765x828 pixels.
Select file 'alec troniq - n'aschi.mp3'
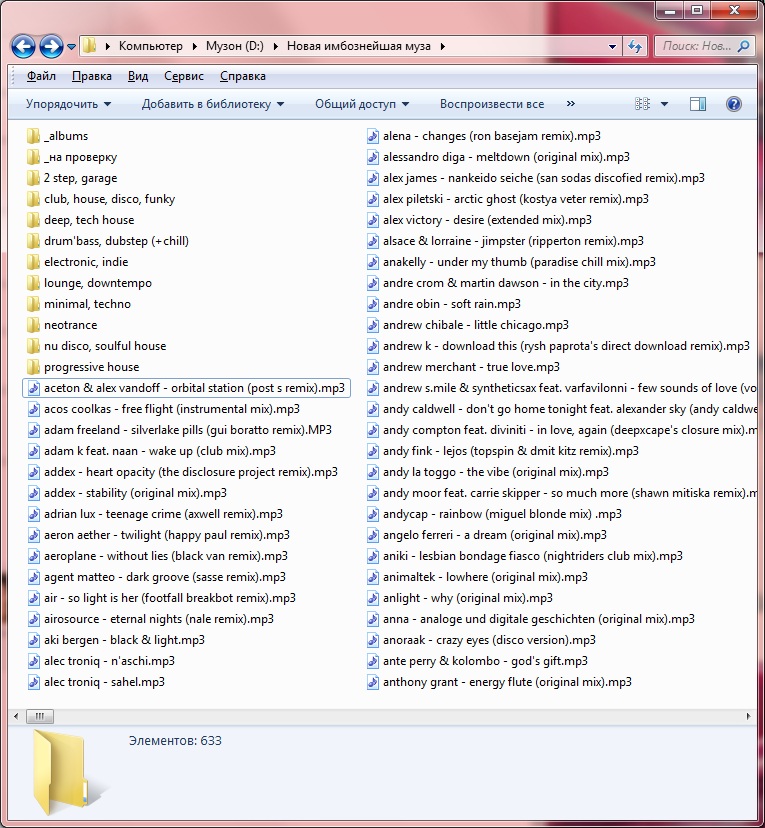coord(109,661)
